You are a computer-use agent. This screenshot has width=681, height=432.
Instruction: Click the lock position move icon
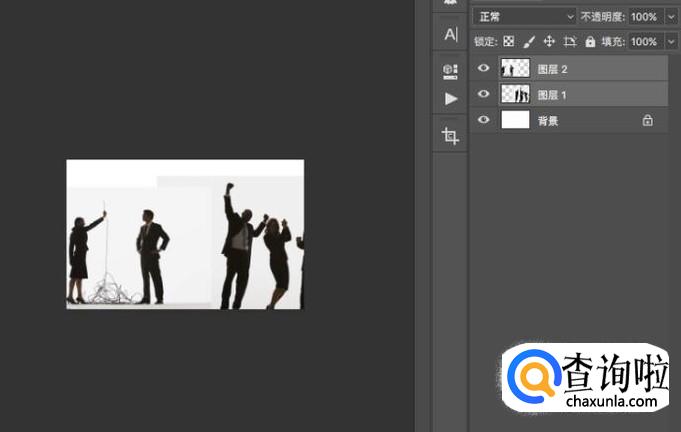pos(549,42)
